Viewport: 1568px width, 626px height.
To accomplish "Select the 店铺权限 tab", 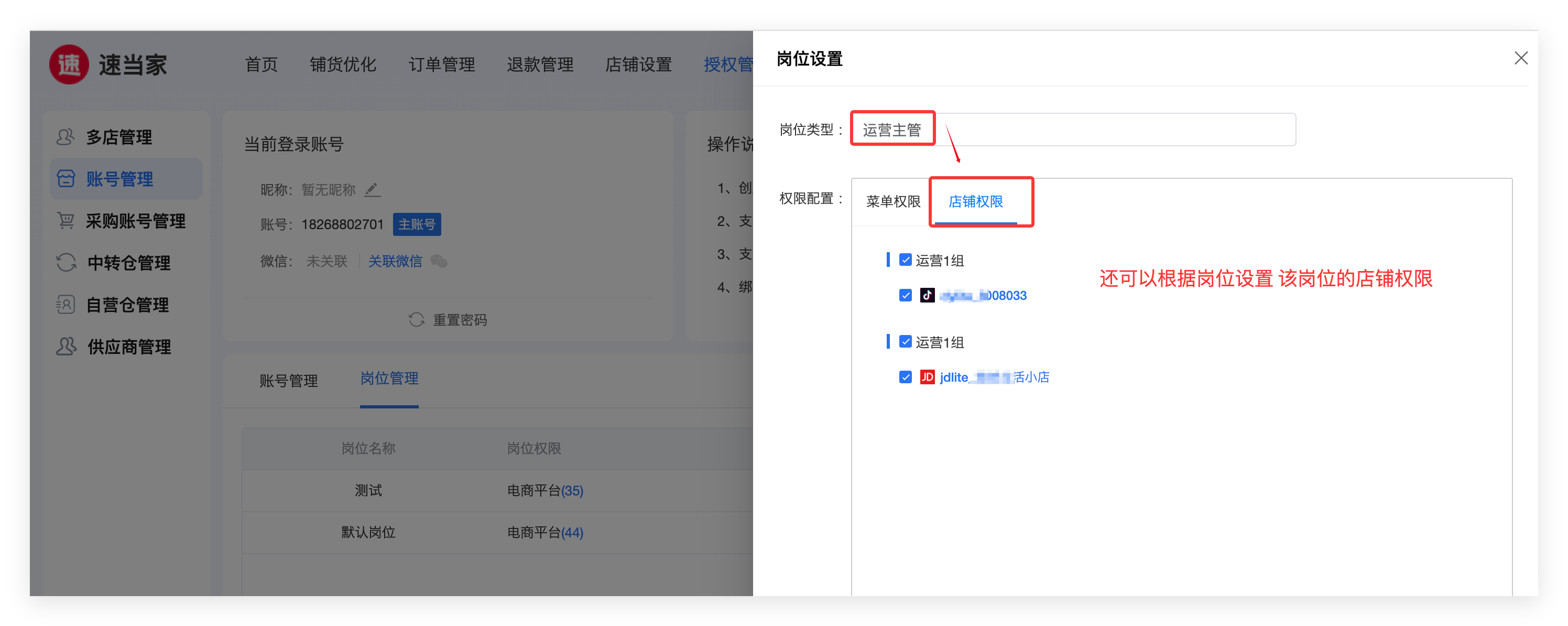I will click(975, 201).
